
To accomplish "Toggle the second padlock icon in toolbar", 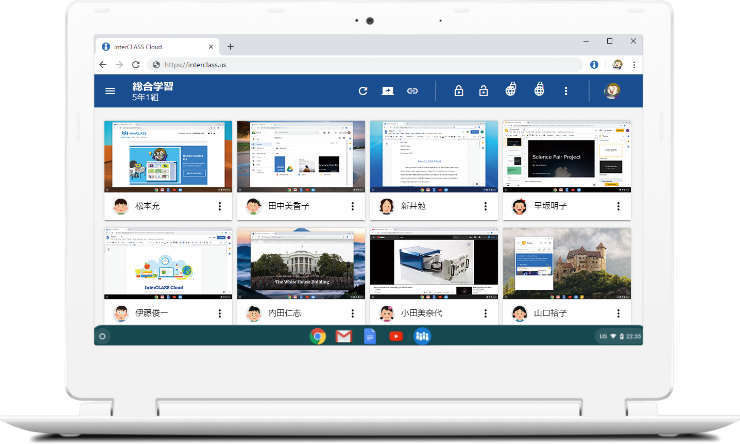I will click(483, 91).
